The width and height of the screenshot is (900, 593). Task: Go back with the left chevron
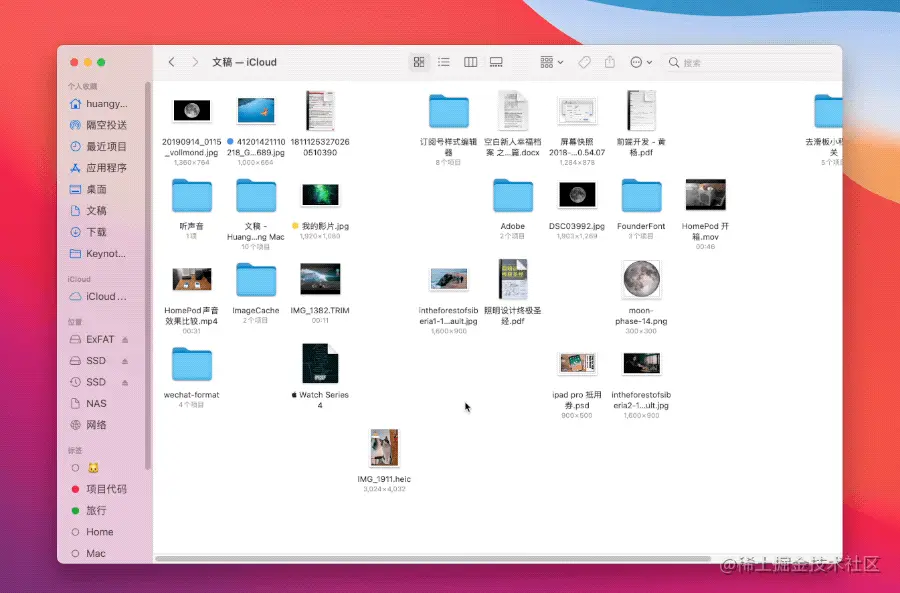coord(171,62)
